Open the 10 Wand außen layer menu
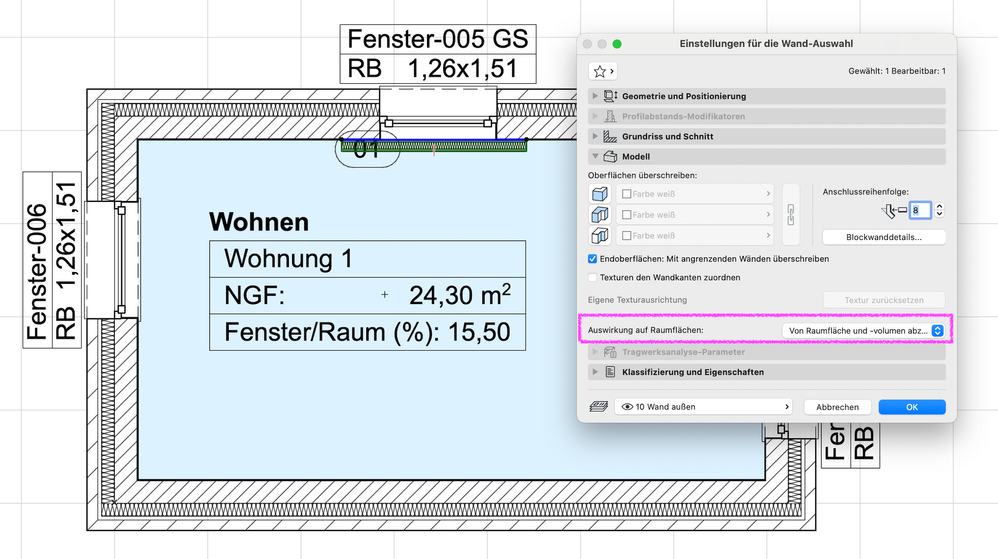Viewport: 998px width, 559px height. [703, 406]
